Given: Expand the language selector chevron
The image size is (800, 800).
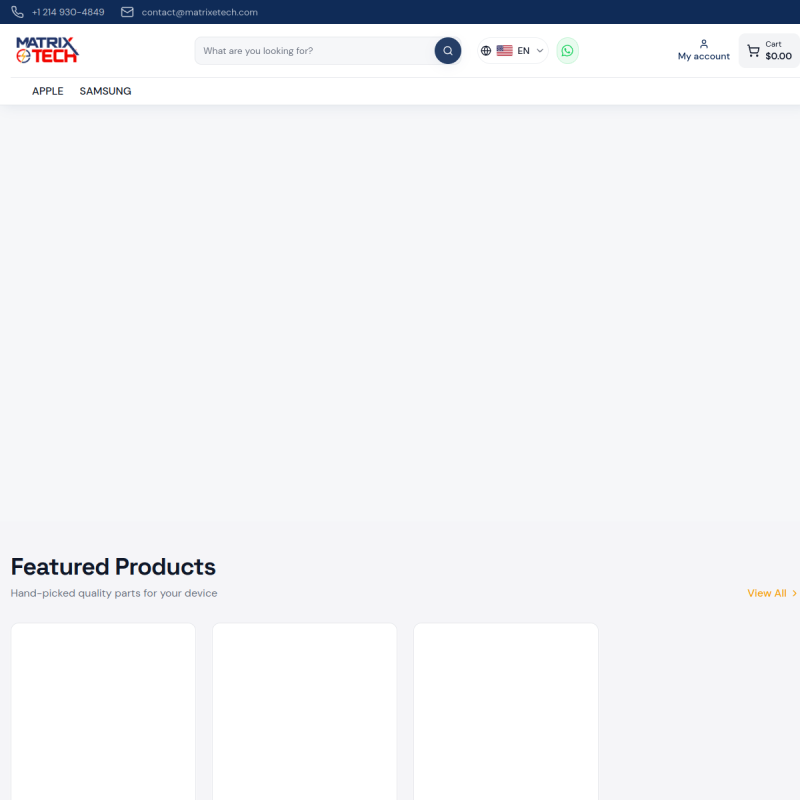Looking at the screenshot, I should tap(539, 50).
